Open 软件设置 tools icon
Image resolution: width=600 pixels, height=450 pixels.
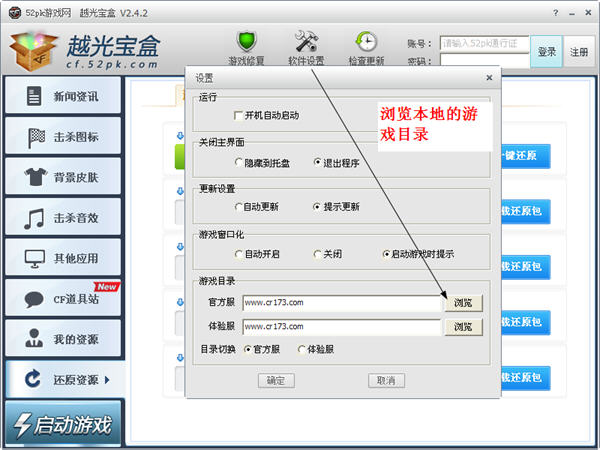[x=306, y=41]
